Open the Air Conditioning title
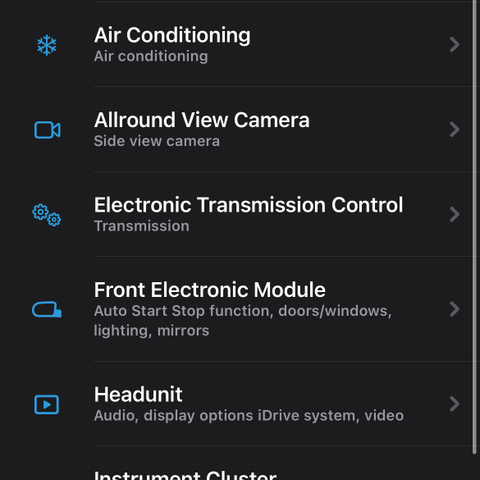480x480 pixels. (172, 35)
